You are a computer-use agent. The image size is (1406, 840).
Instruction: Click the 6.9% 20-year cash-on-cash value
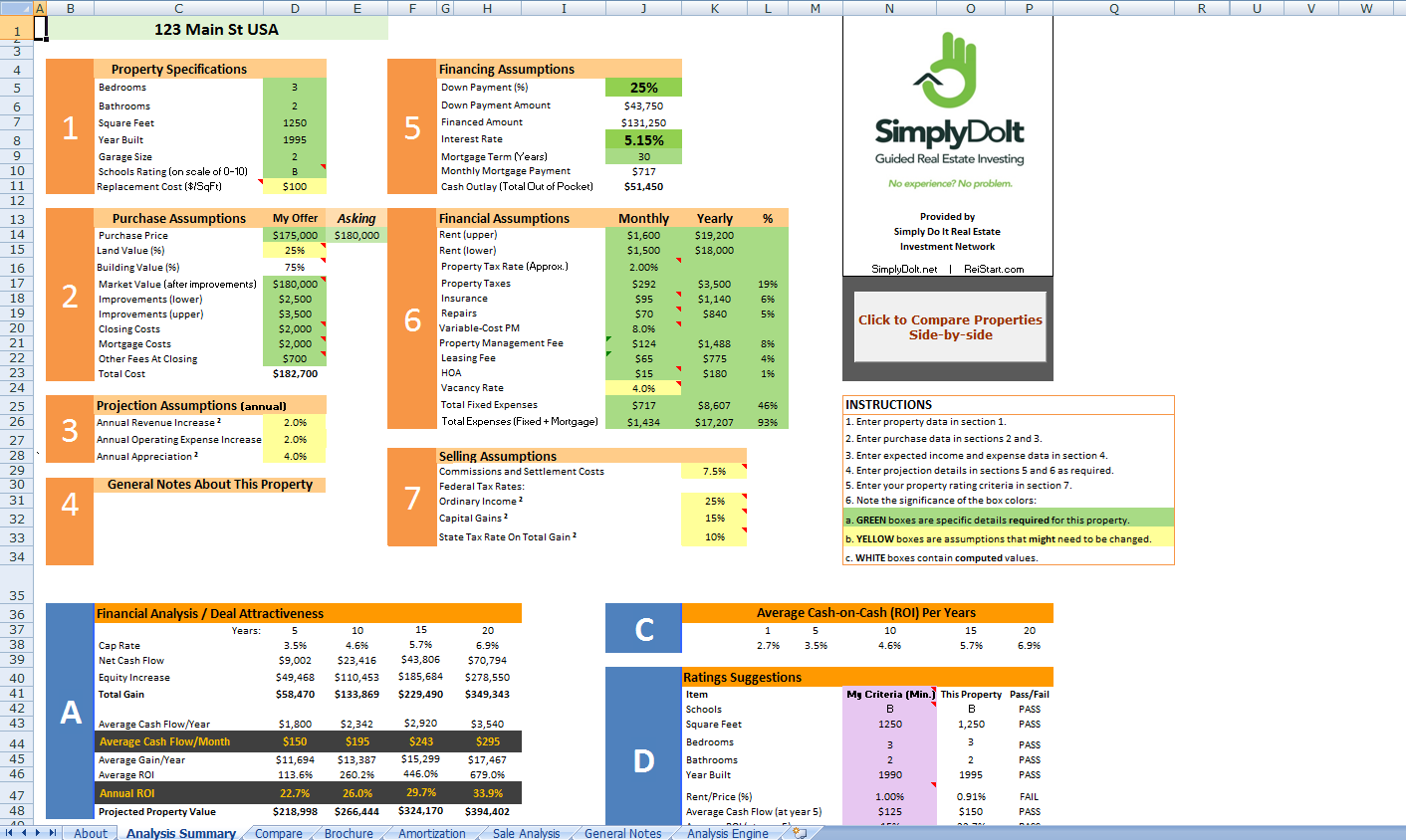(x=1029, y=645)
